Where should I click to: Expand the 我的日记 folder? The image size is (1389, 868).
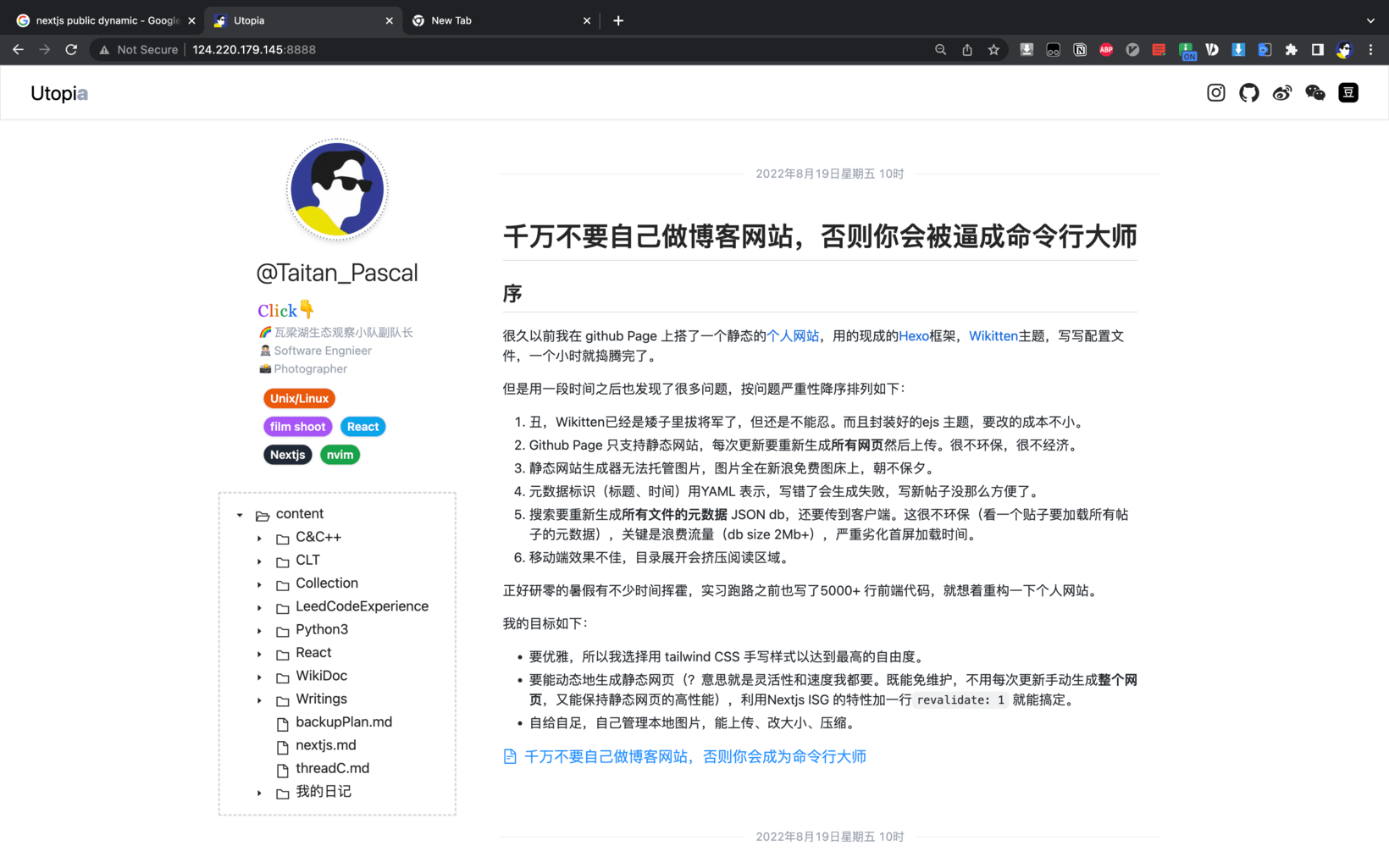point(259,793)
